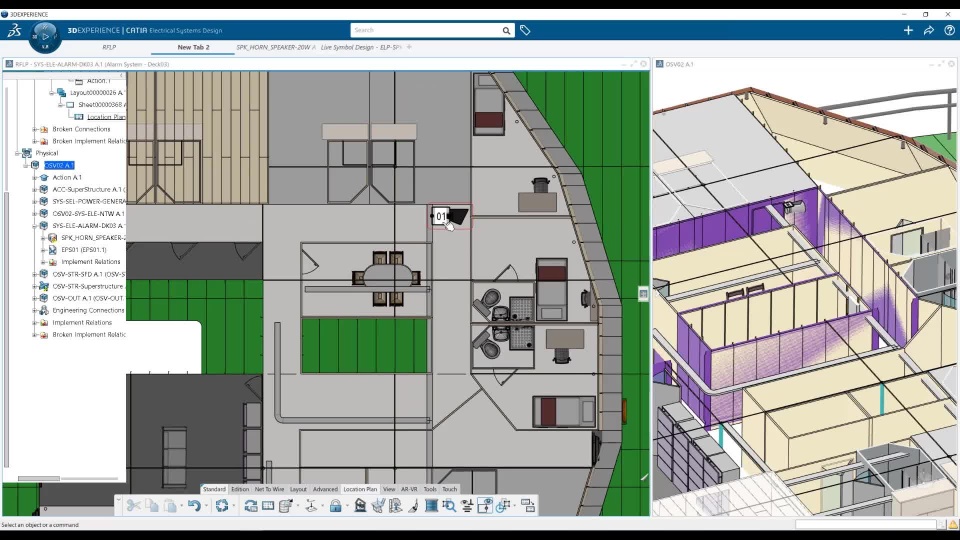Add a new tab with plus
Screen dimensions: 960x540
(x=409, y=47)
